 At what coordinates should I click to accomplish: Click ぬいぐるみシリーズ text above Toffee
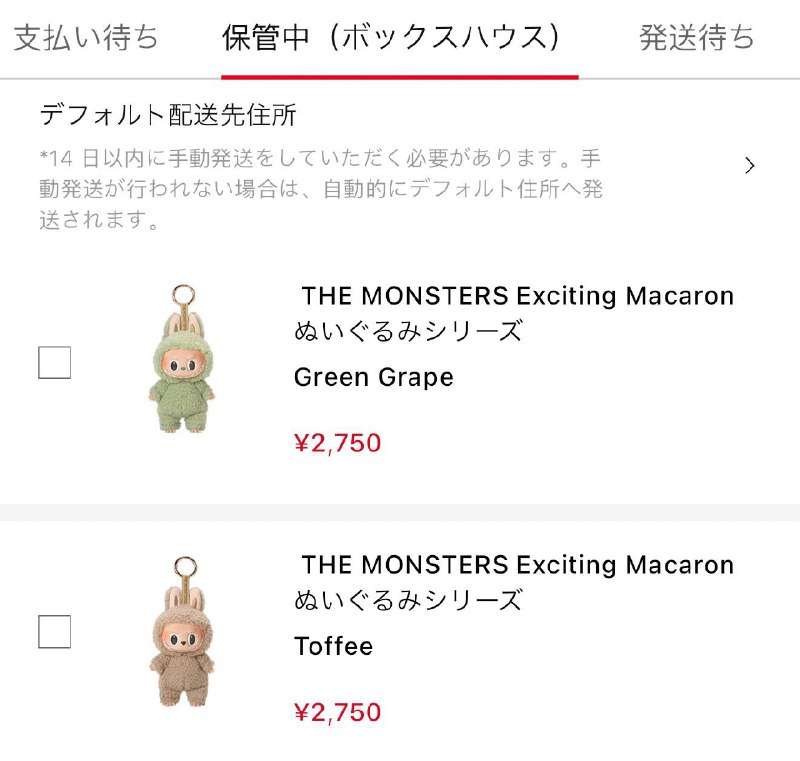[x=408, y=600]
